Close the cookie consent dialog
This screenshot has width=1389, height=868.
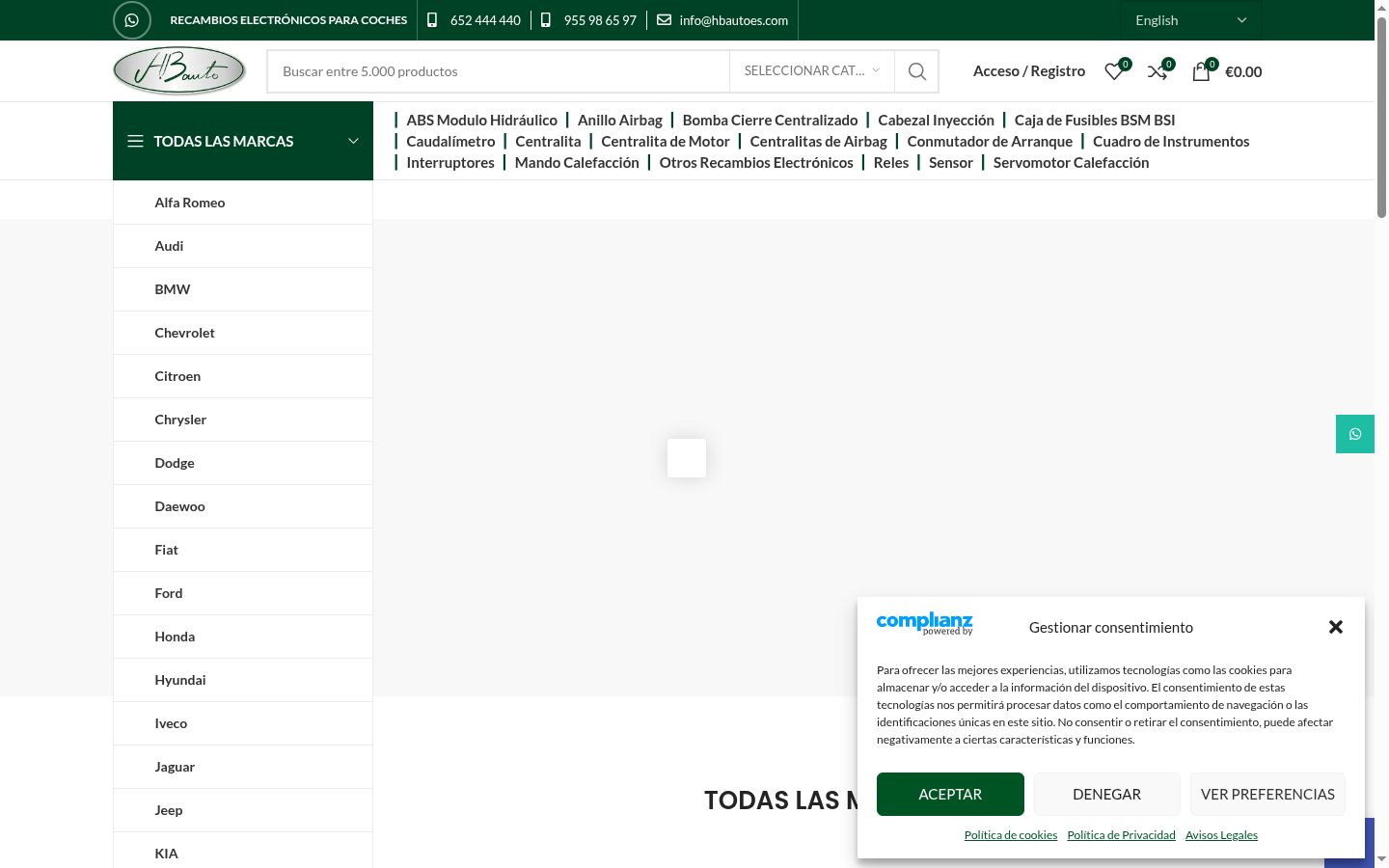click(x=1336, y=627)
